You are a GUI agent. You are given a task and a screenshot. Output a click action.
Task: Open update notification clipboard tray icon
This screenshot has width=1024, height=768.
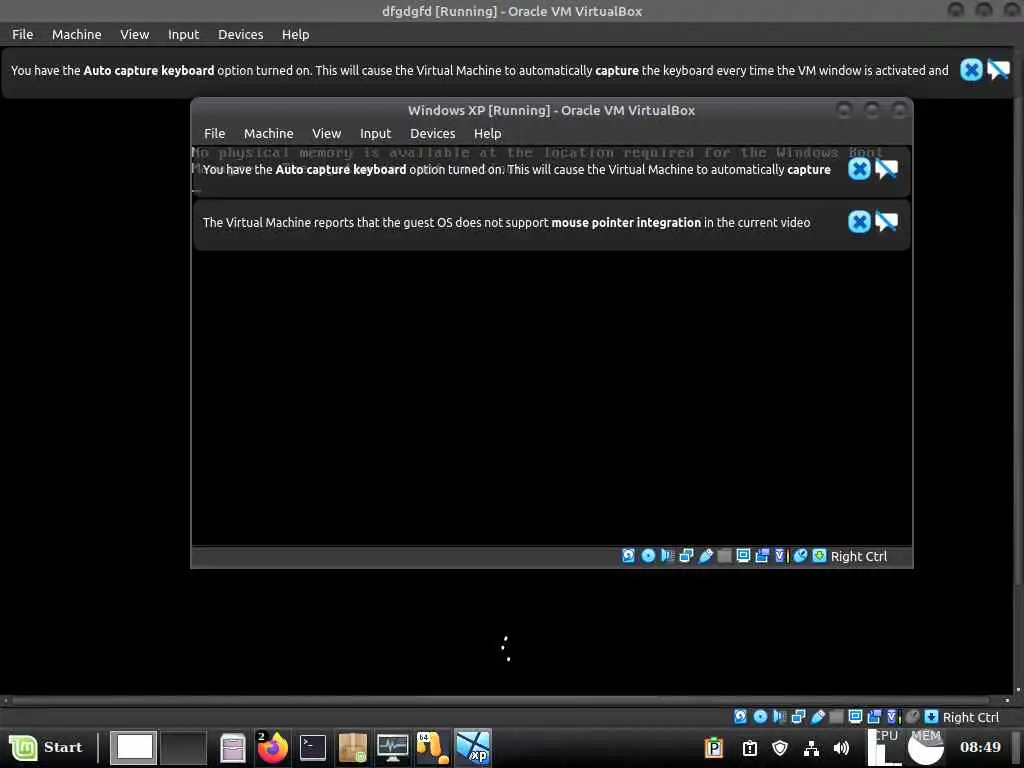click(750, 748)
